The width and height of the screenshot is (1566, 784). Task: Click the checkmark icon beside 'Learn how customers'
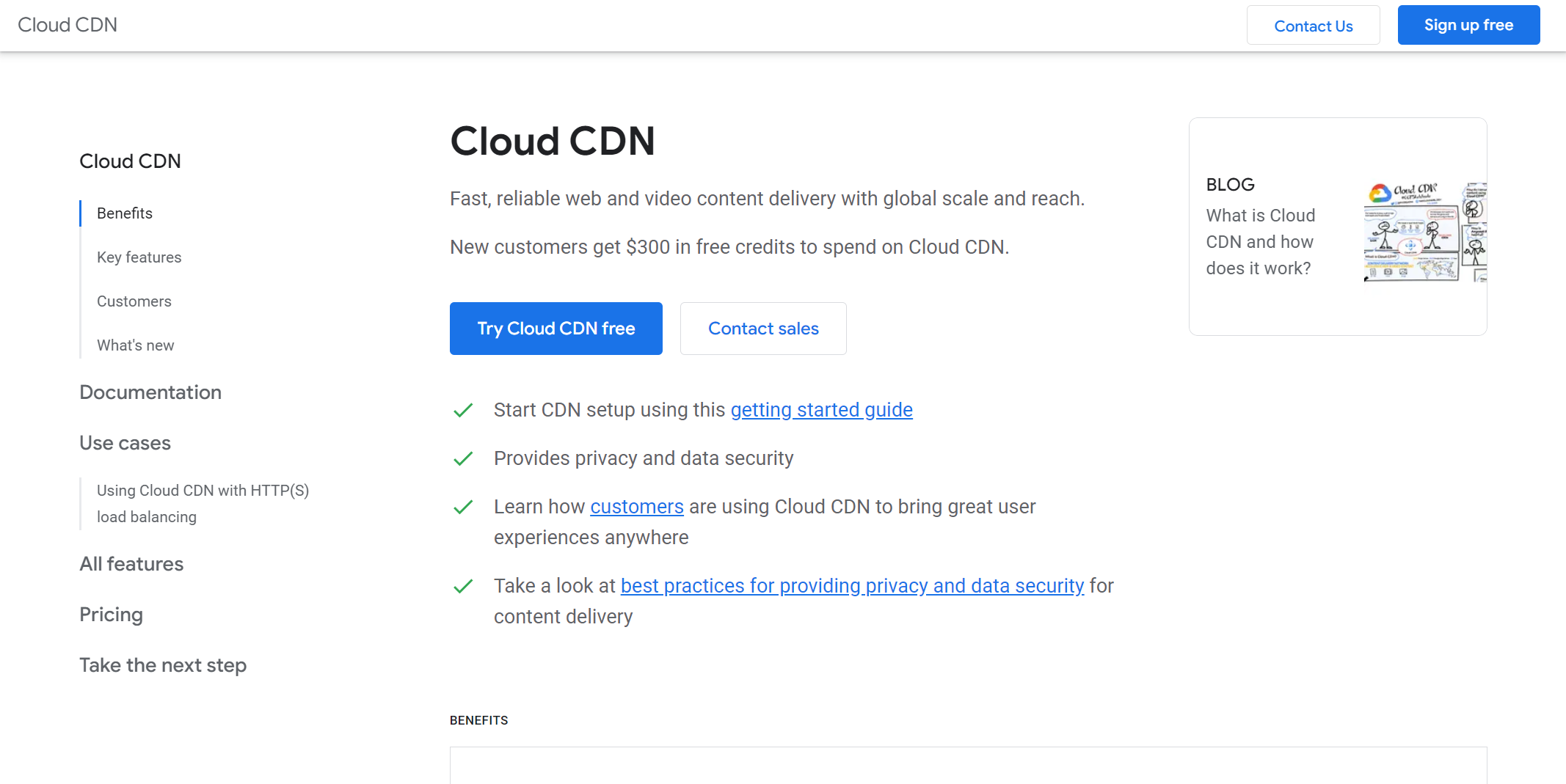click(x=463, y=508)
